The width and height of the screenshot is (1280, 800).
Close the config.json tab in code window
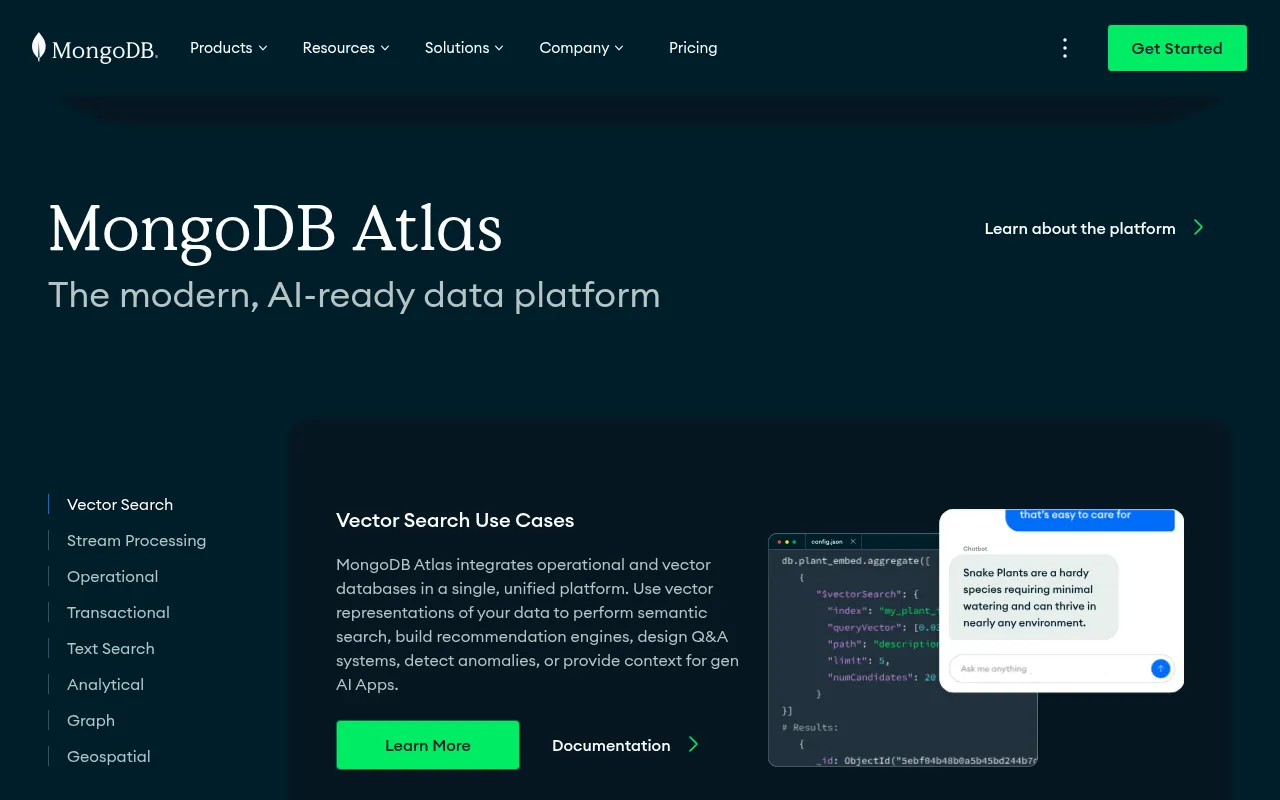pyautogui.click(x=853, y=541)
